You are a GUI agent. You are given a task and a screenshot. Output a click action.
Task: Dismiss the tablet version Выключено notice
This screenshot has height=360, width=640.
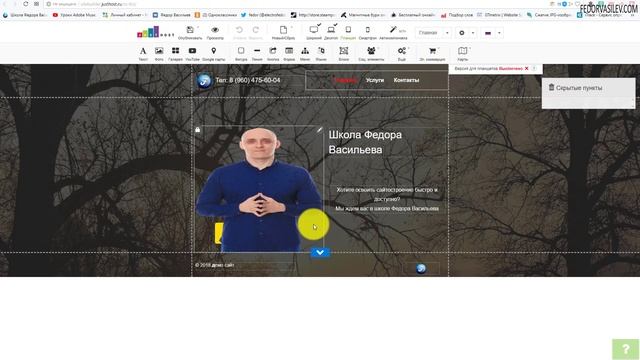click(x=527, y=69)
